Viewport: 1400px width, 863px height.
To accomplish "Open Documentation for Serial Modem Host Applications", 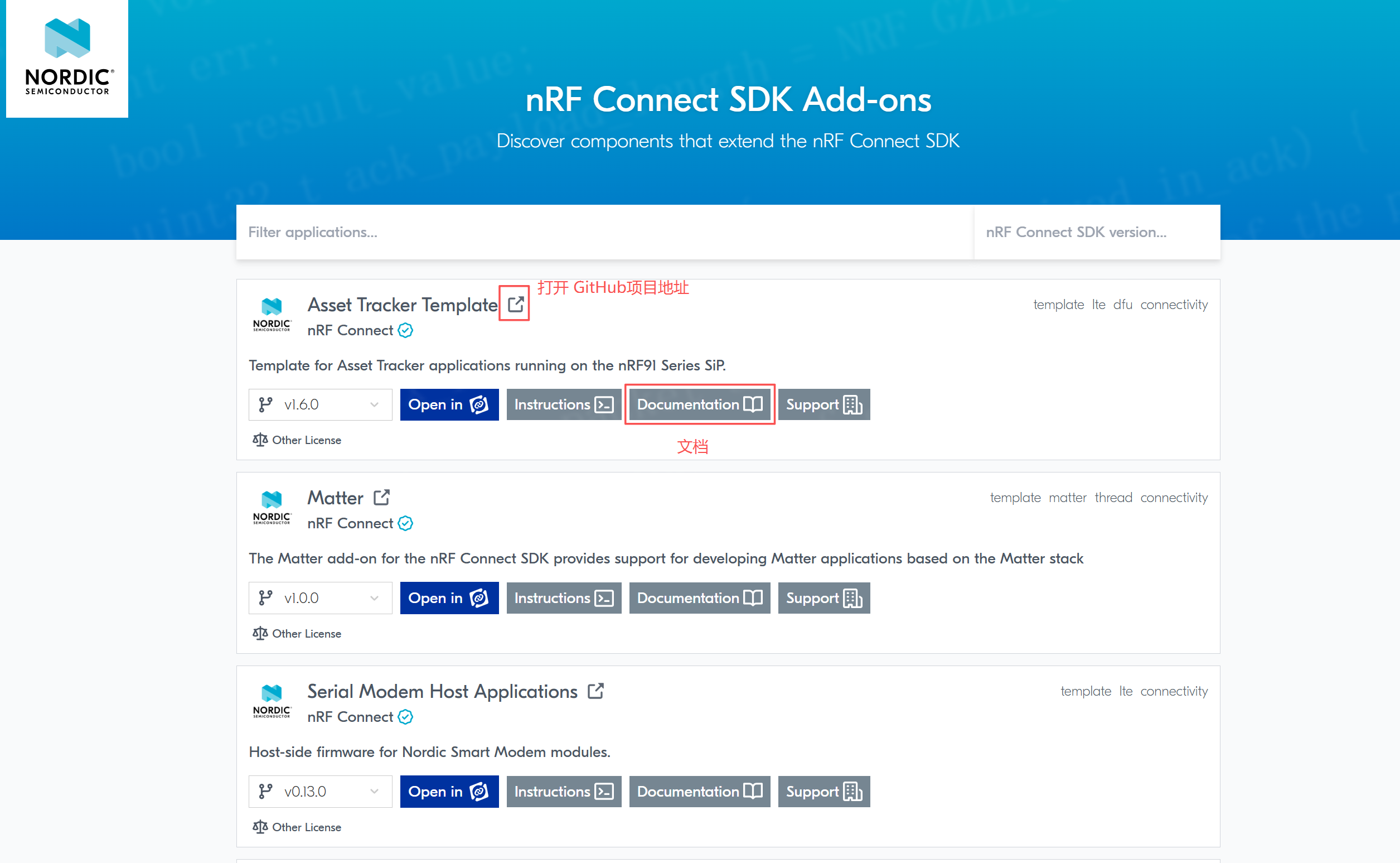I will coord(700,792).
